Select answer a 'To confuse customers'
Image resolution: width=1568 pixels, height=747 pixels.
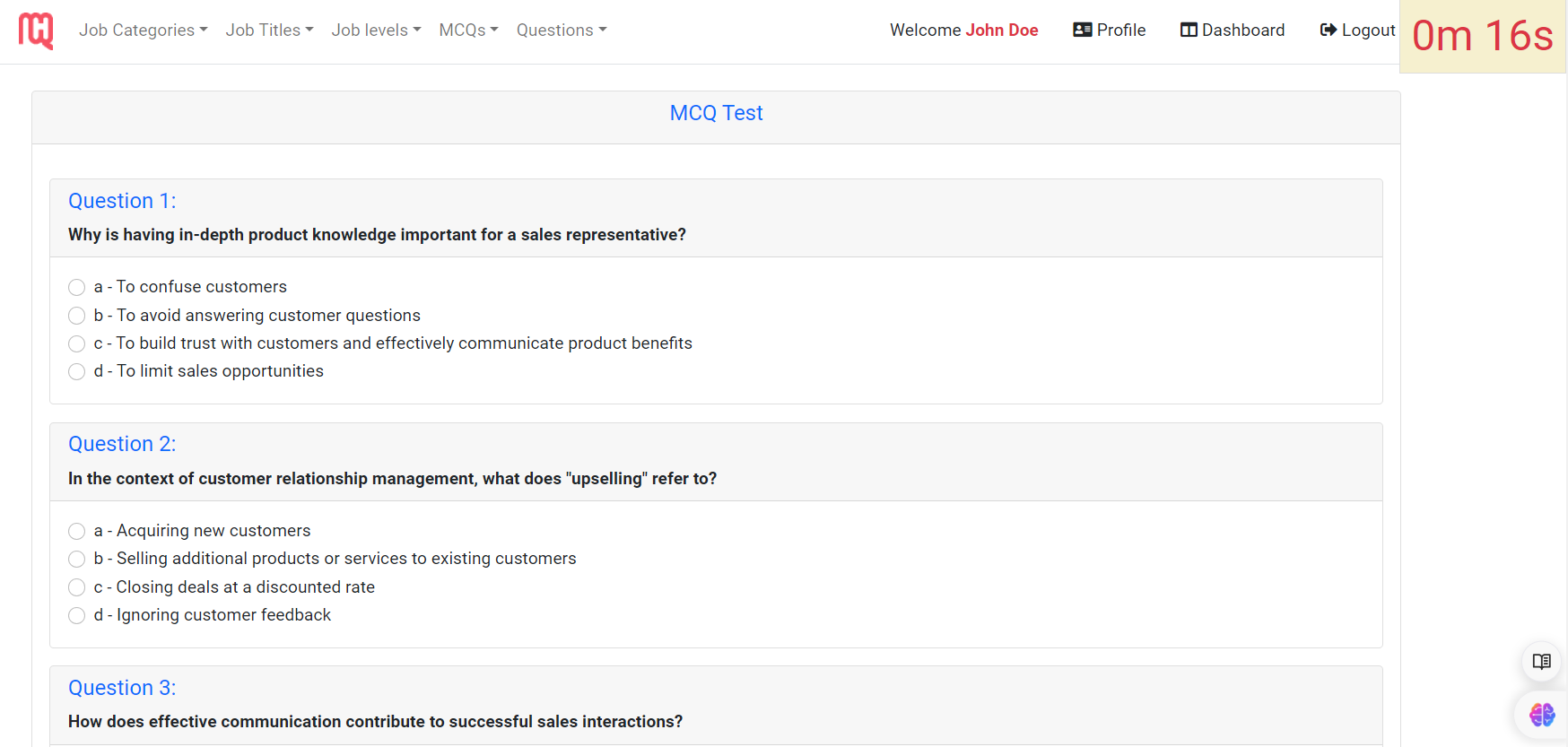(76, 287)
